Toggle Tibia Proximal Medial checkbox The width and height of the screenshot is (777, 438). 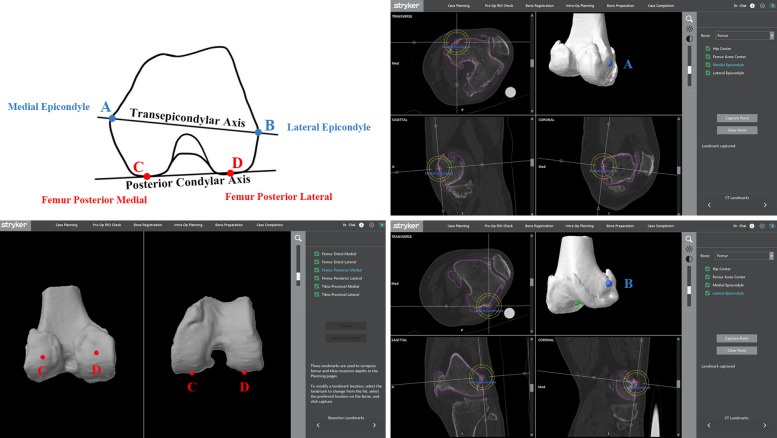[x=317, y=286]
